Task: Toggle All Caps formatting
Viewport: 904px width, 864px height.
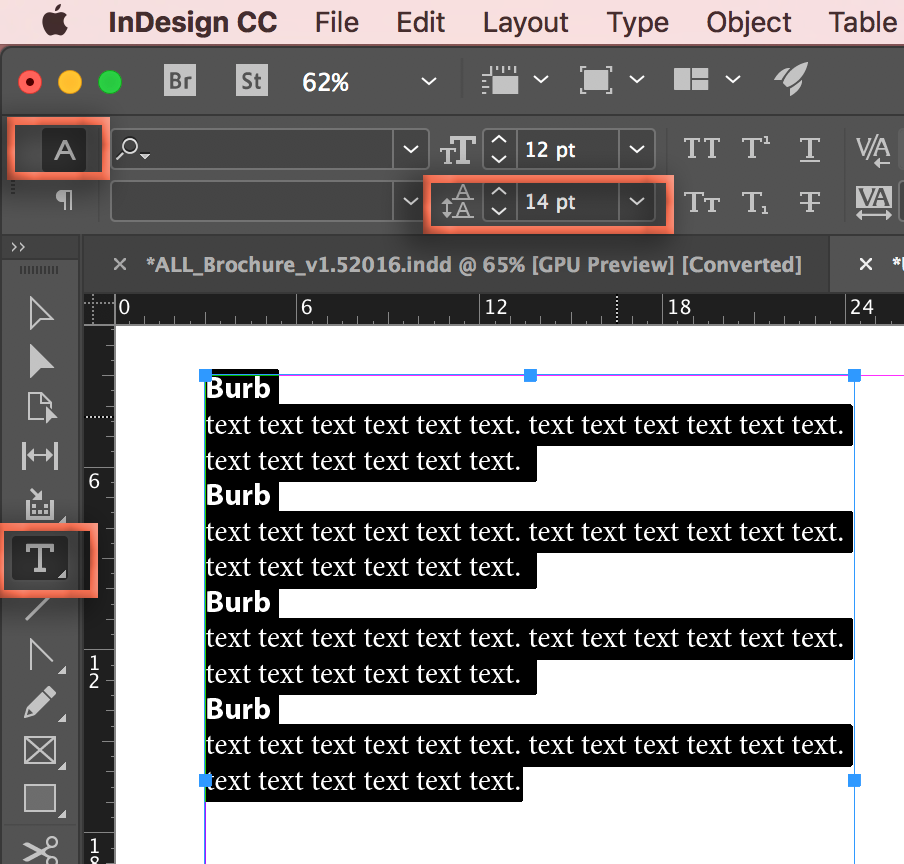Action: (x=702, y=147)
